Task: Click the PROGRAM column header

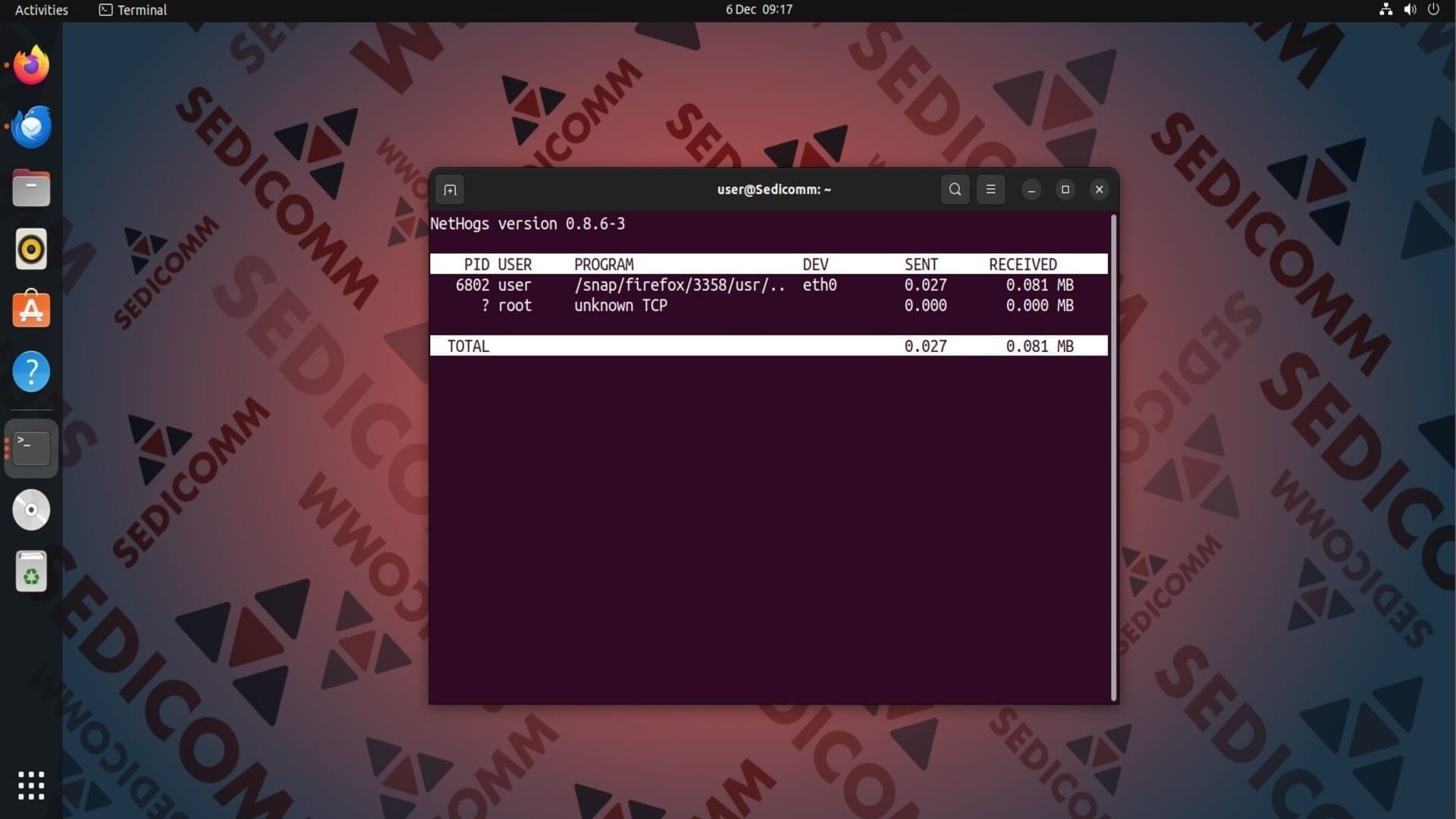Action: tap(604, 265)
